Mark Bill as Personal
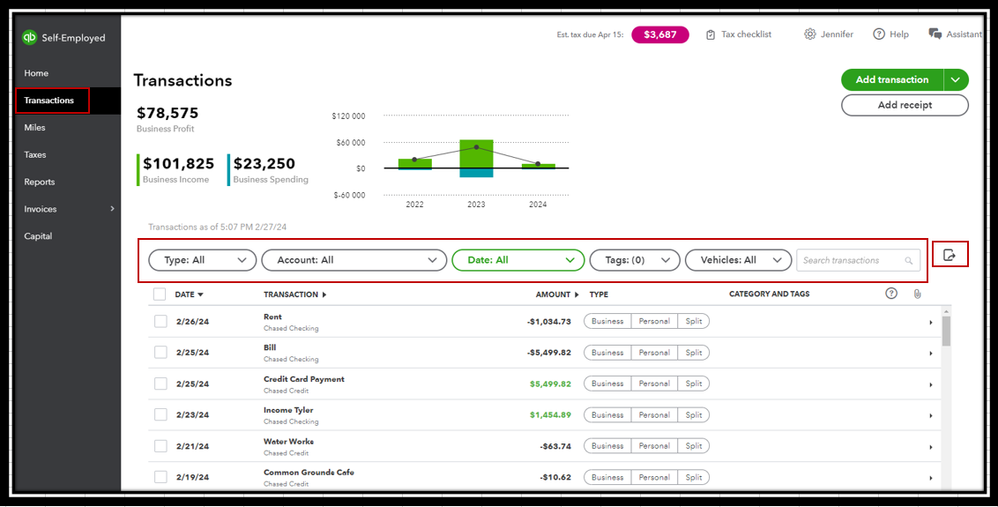Screen dimensions: 998x507 (654, 352)
